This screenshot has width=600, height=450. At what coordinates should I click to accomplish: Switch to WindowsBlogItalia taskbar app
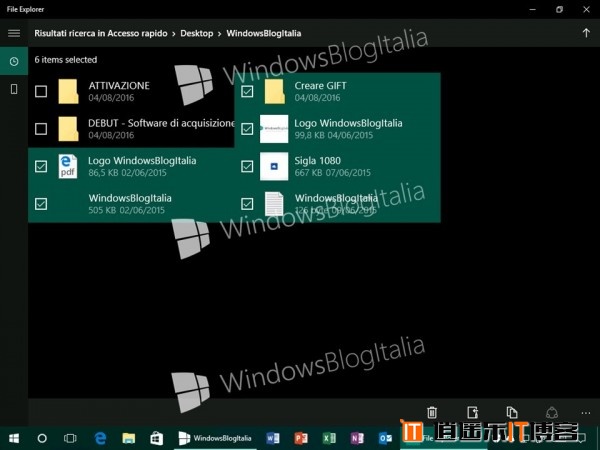click(215, 438)
